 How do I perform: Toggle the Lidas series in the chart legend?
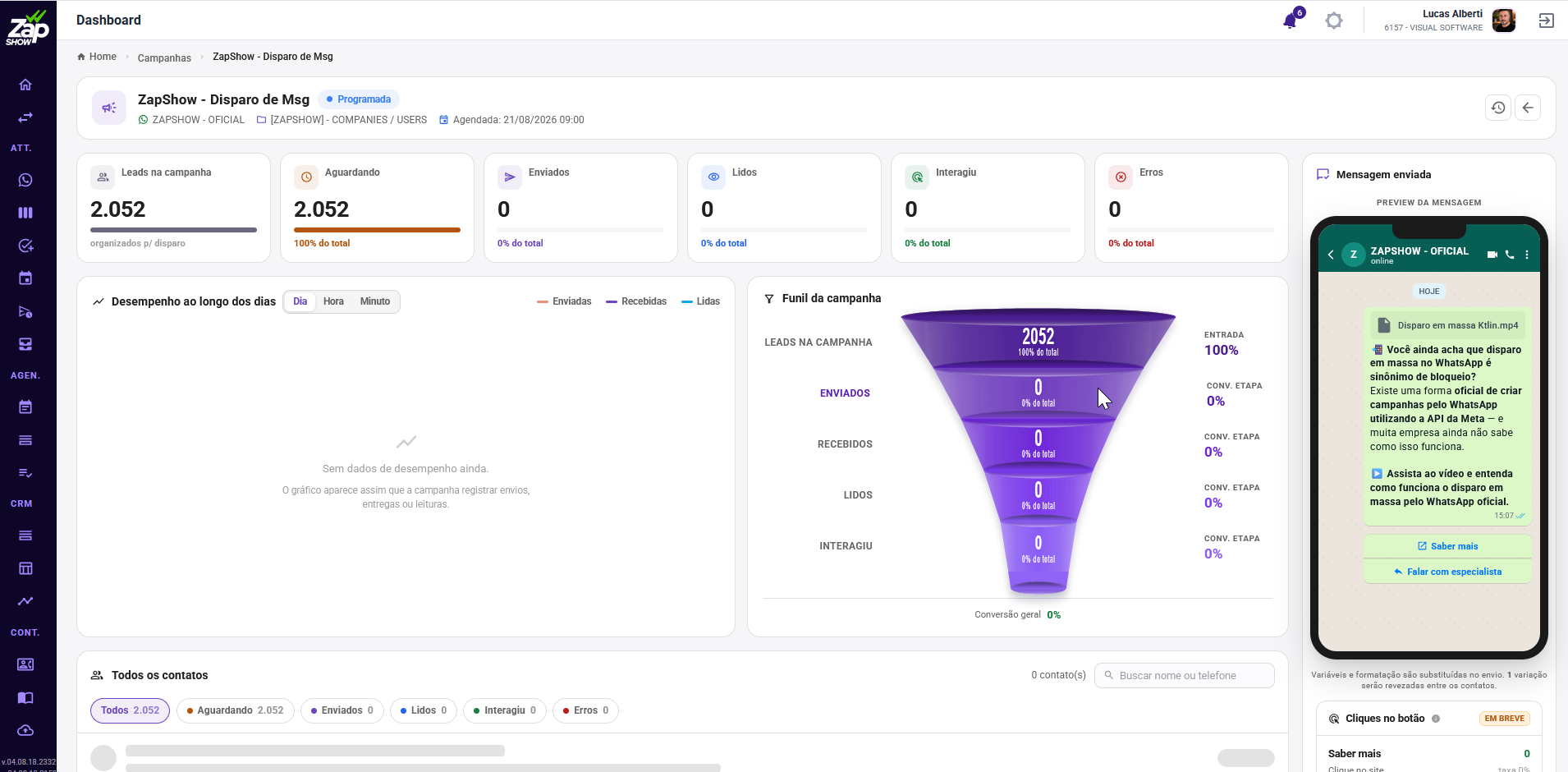pos(700,301)
